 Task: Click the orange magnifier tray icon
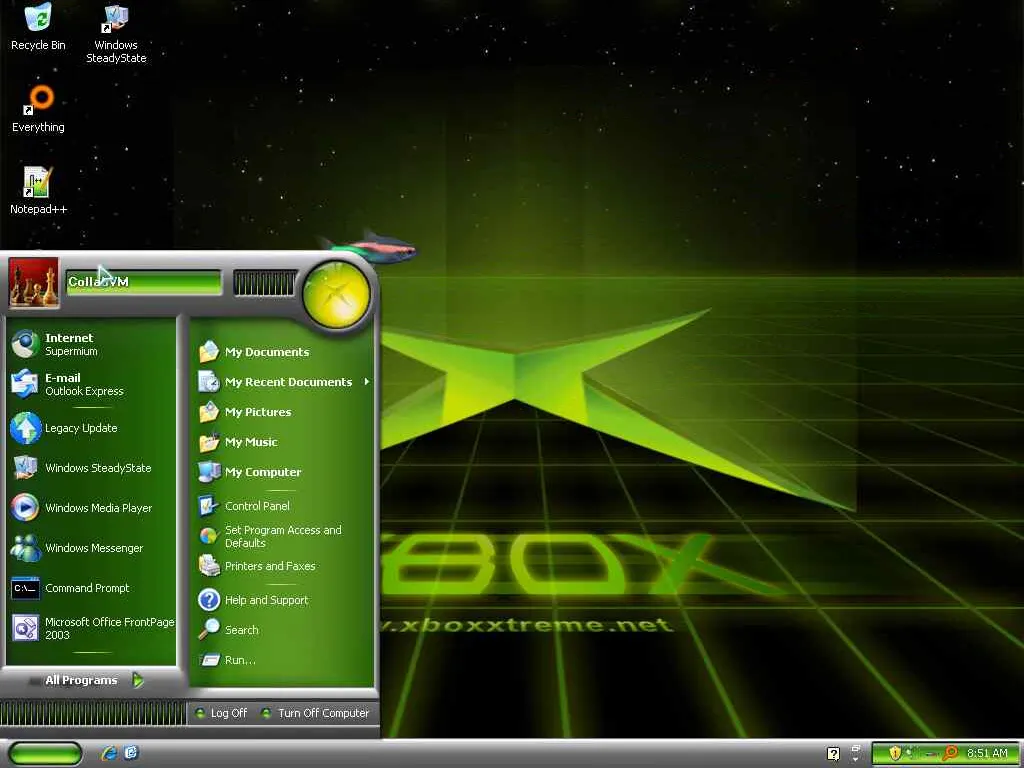click(x=951, y=753)
